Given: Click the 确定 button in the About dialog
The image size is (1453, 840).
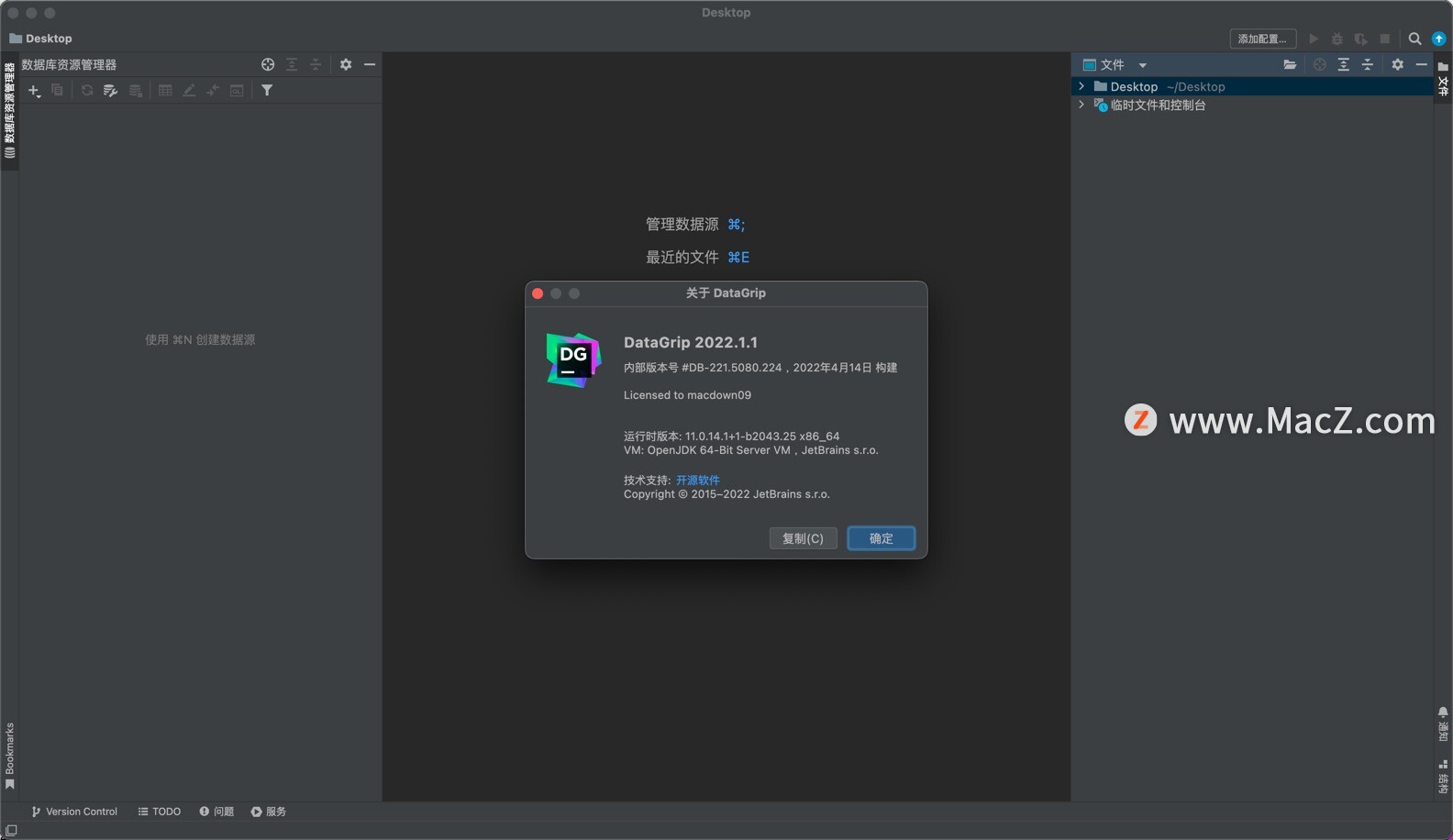Looking at the screenshot, I should click(881, 538).
